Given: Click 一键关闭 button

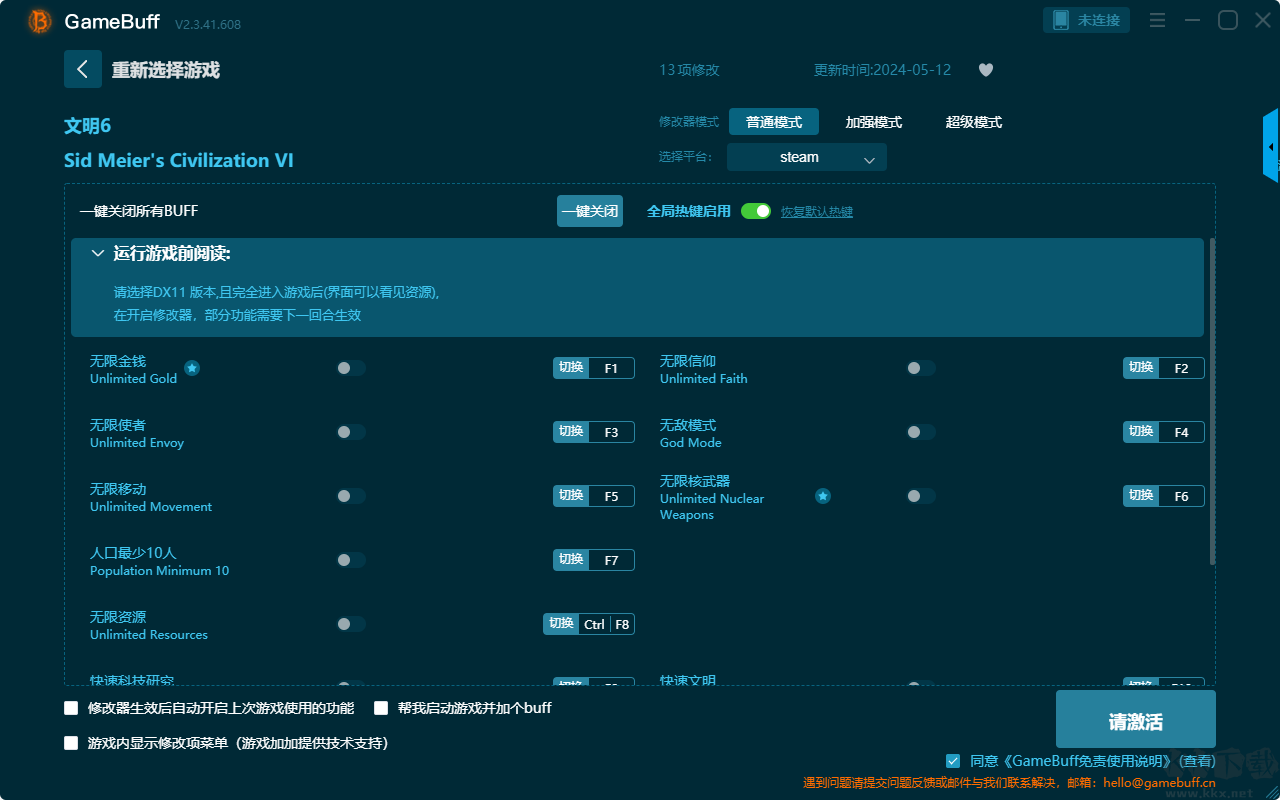Looking at the screenshot, I should click(x=590, y=211).
